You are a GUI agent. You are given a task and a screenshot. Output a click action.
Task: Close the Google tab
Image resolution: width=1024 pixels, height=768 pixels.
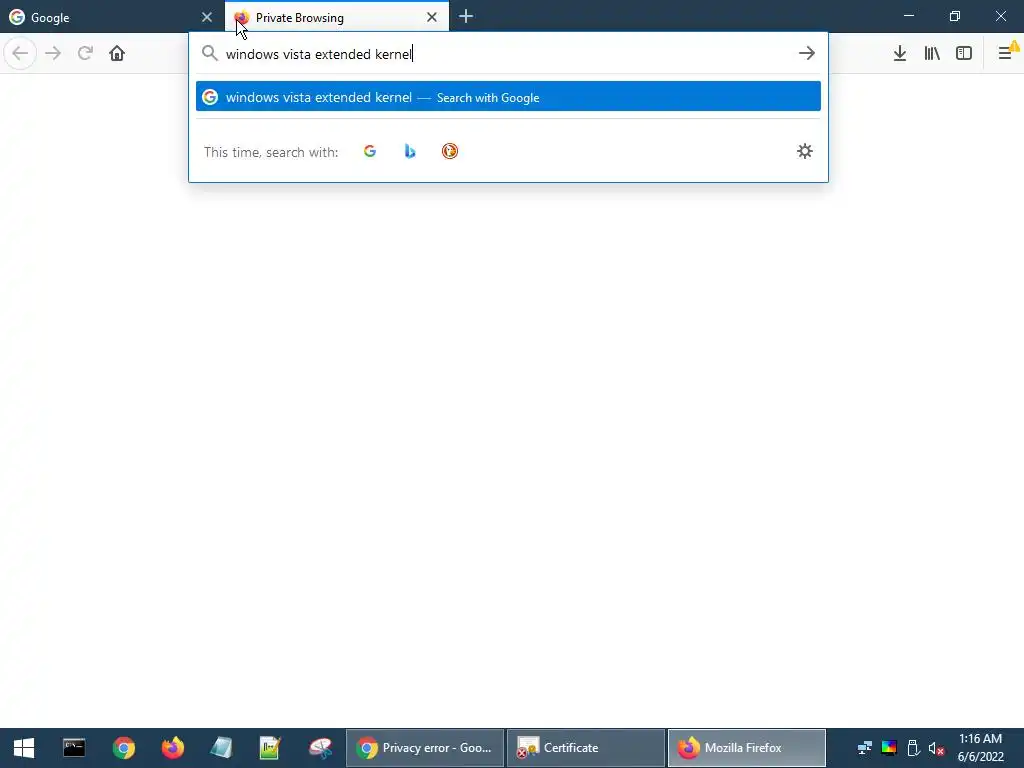pyautogui.click(x=207, y=17)
